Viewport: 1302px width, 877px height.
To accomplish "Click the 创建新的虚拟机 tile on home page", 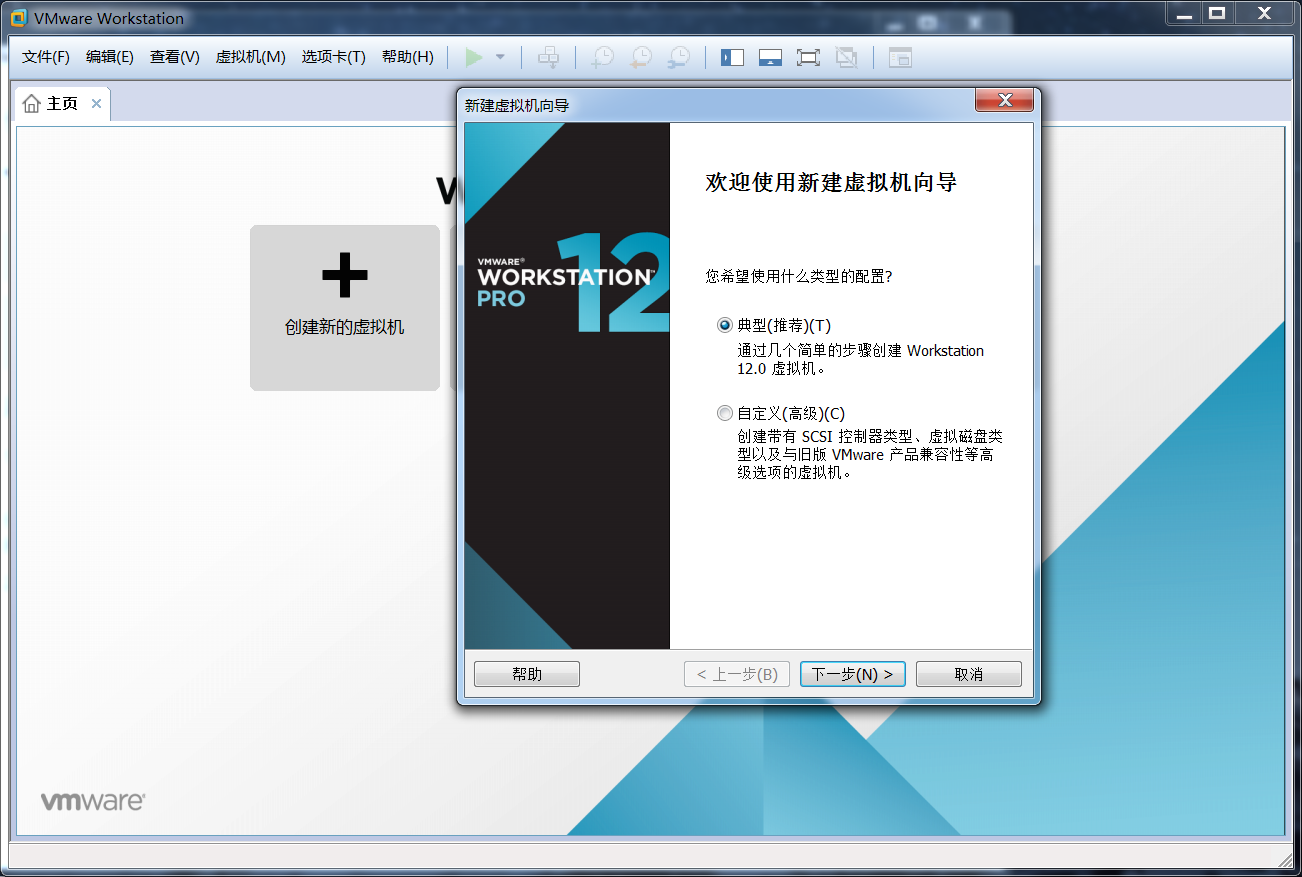I will [x=345, y=307].
